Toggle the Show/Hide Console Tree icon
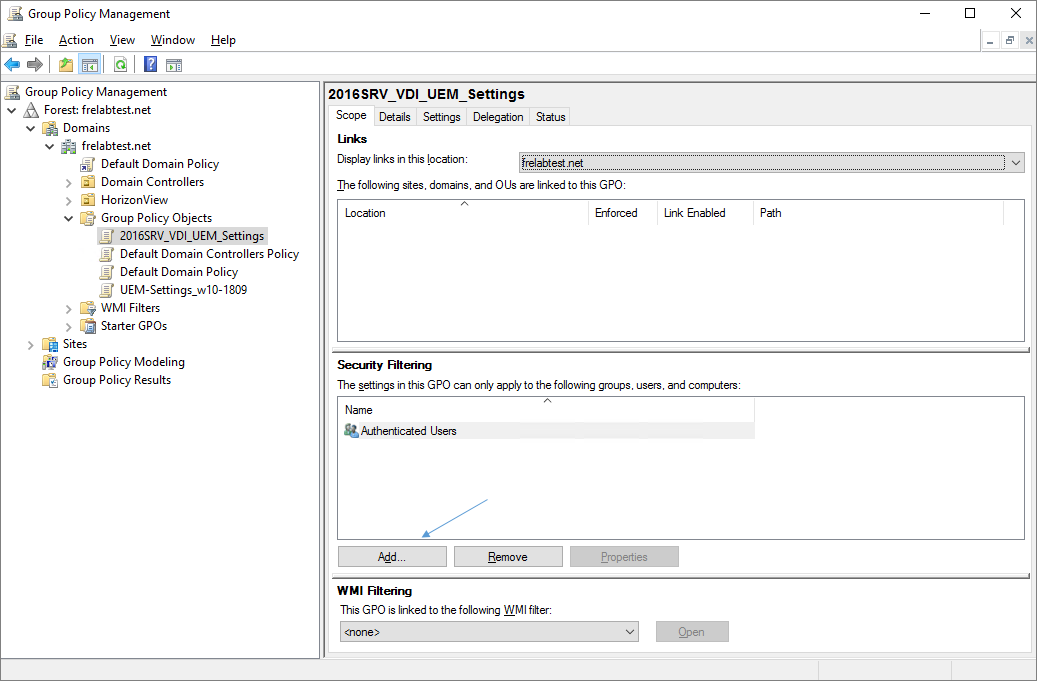Screen dimensions: 1037x681 [x=90, y=65]
